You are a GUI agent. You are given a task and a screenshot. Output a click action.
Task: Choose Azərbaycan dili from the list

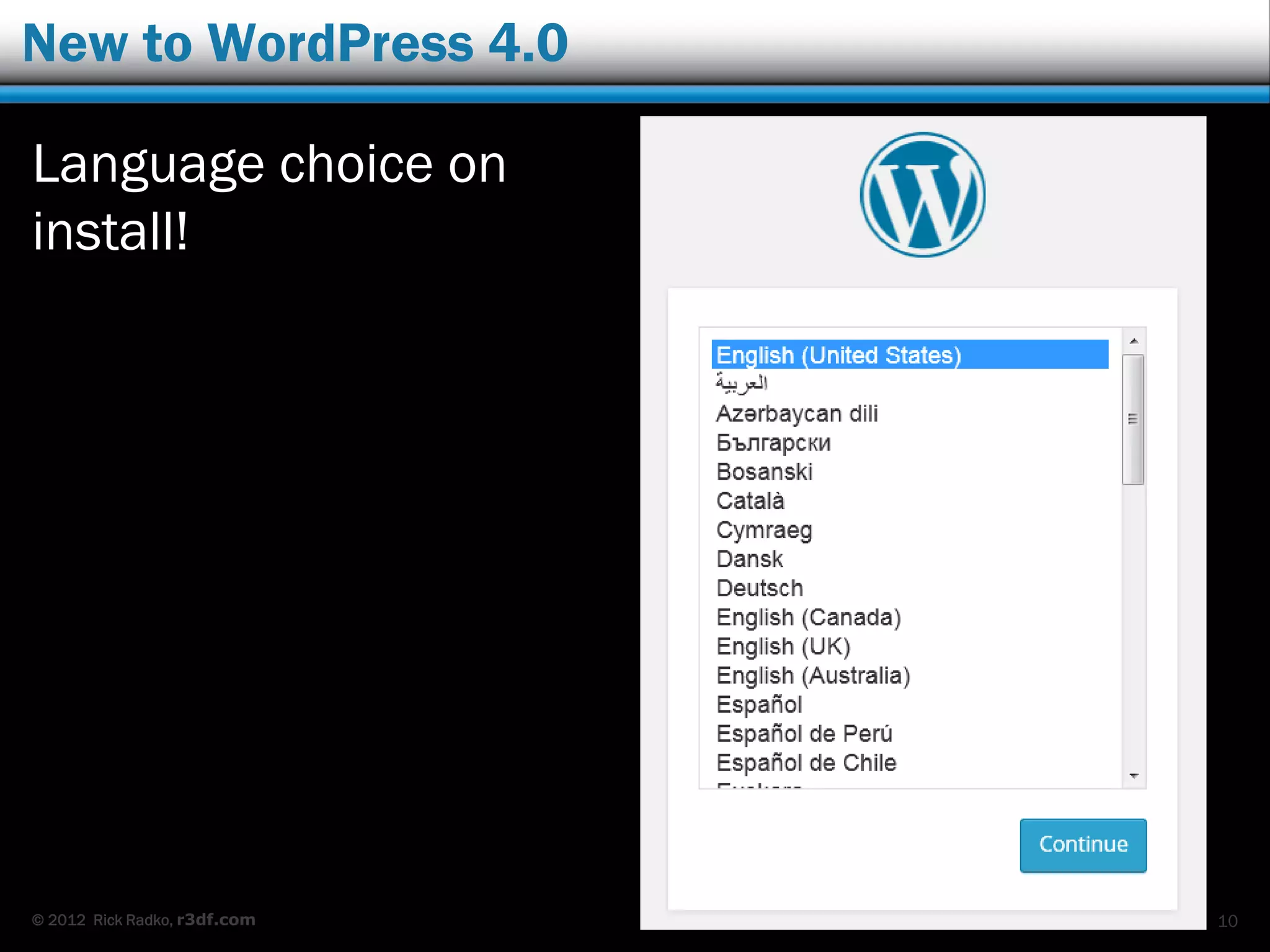[x=910, y=413]
